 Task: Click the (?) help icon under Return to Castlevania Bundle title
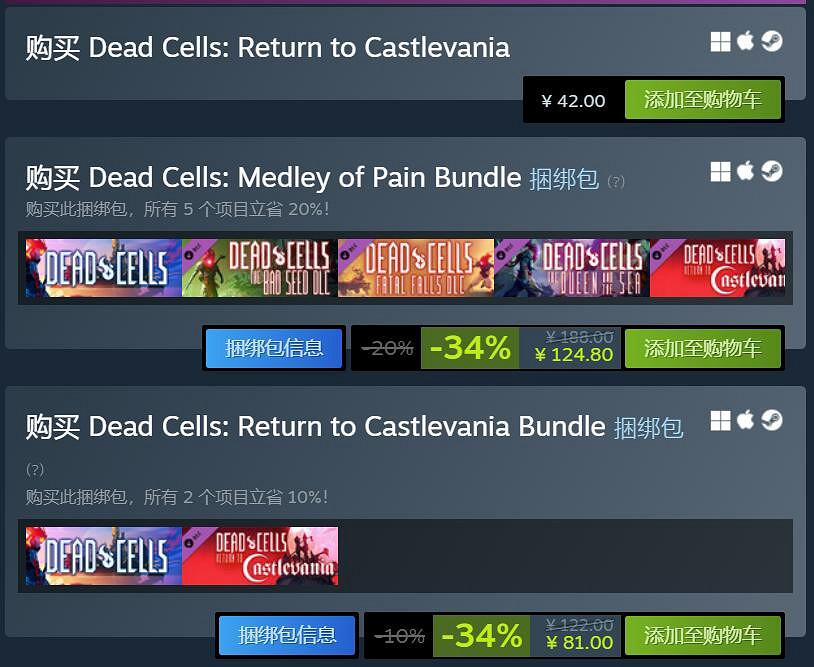[x=35, y=469]
